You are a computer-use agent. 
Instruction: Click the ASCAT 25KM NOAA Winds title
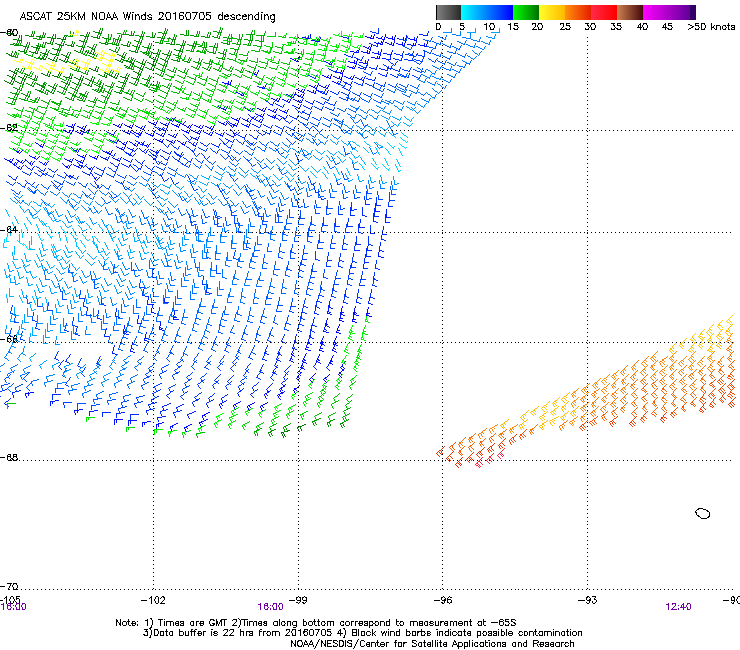[x=147, y=17]
